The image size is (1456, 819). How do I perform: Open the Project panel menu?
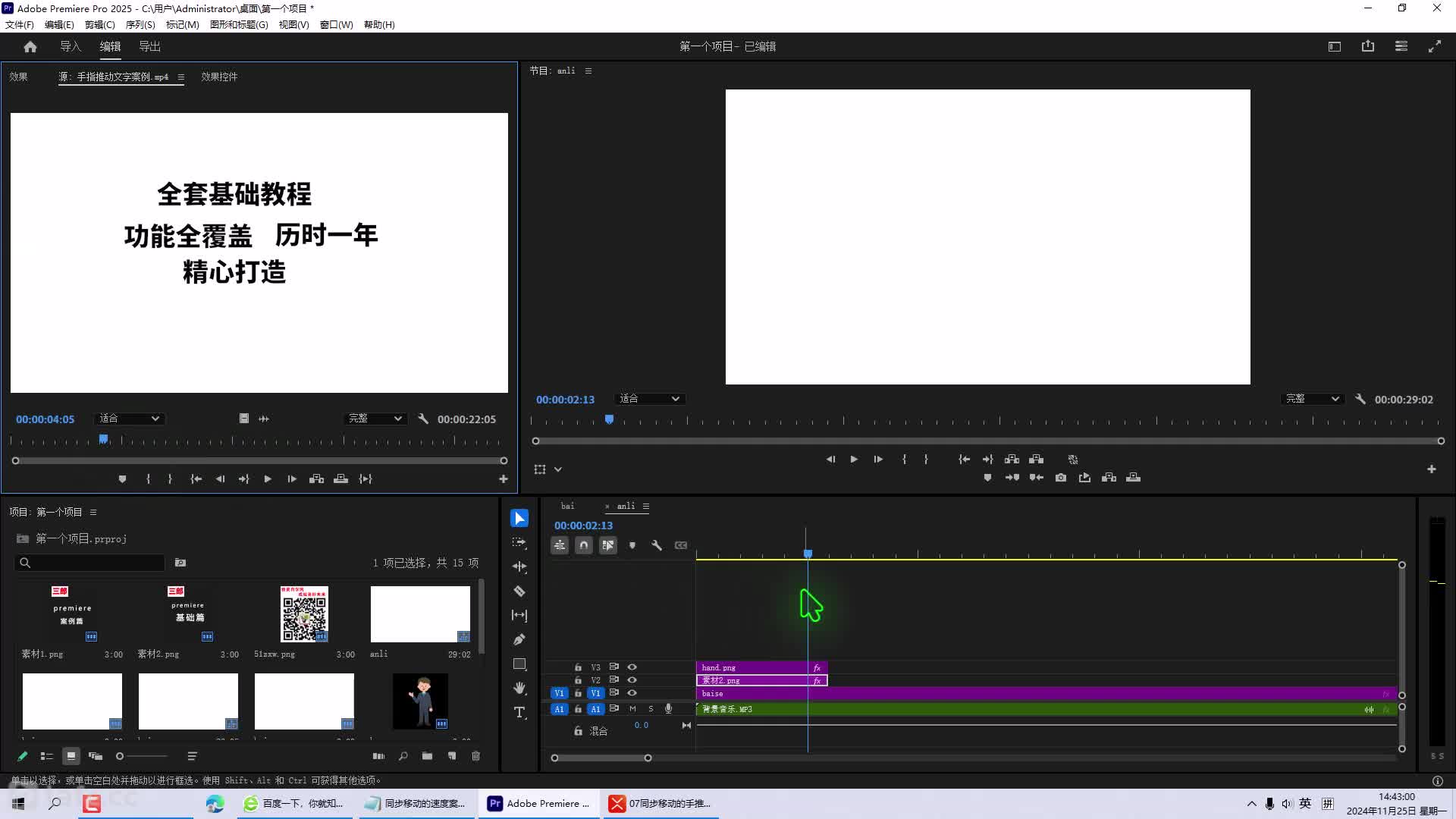pos(93,513)
